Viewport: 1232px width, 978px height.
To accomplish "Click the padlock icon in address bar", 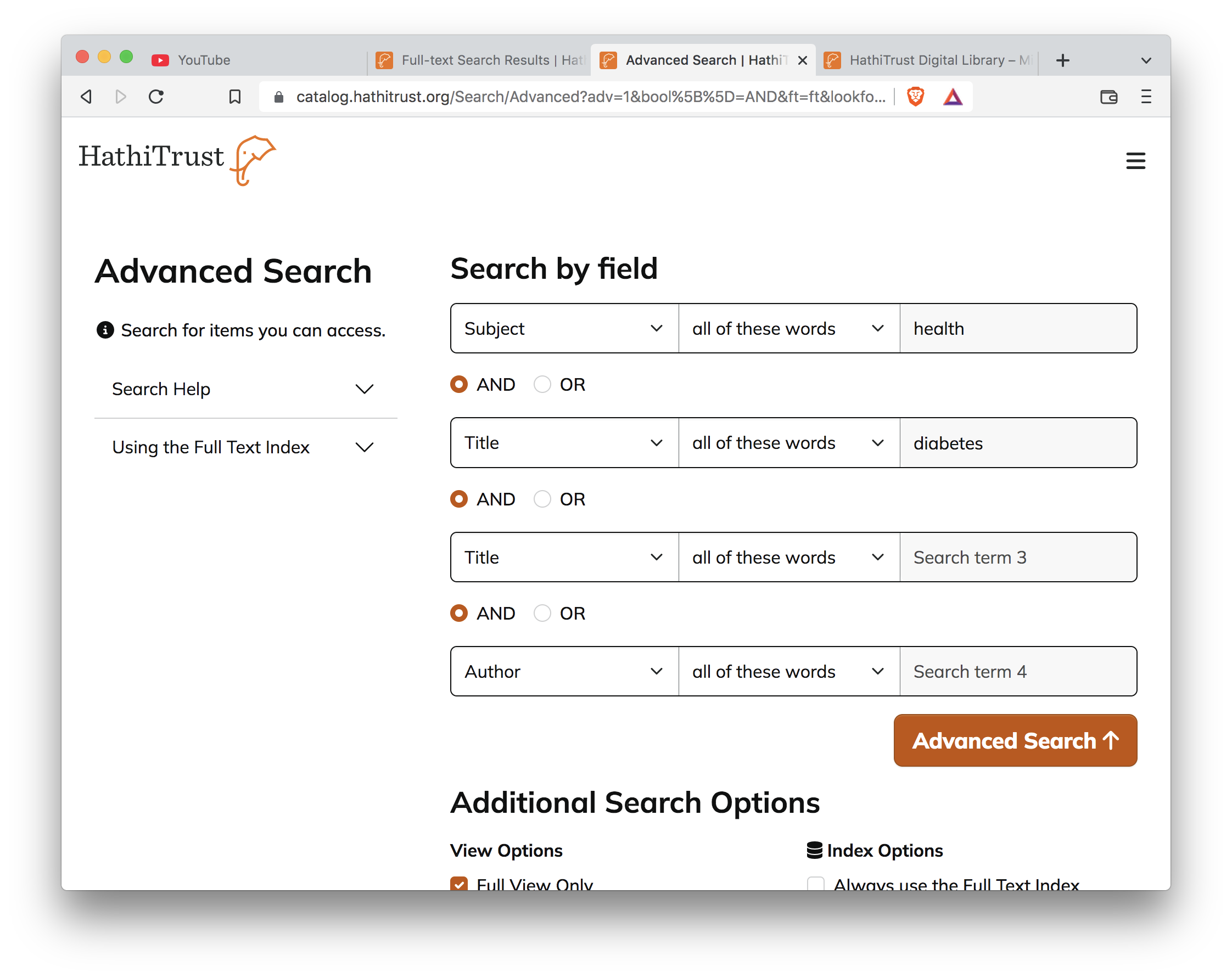I will click(279, 97).
